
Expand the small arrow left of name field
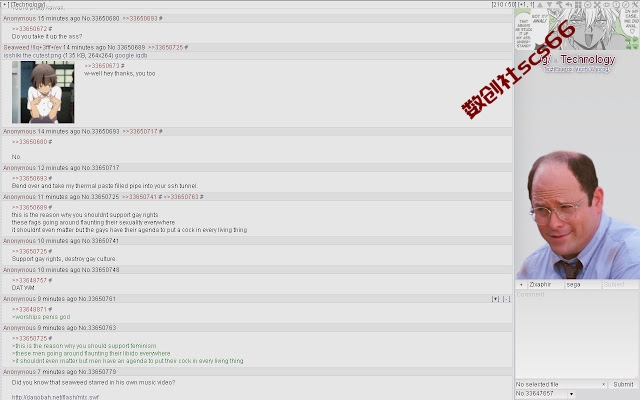521,284
